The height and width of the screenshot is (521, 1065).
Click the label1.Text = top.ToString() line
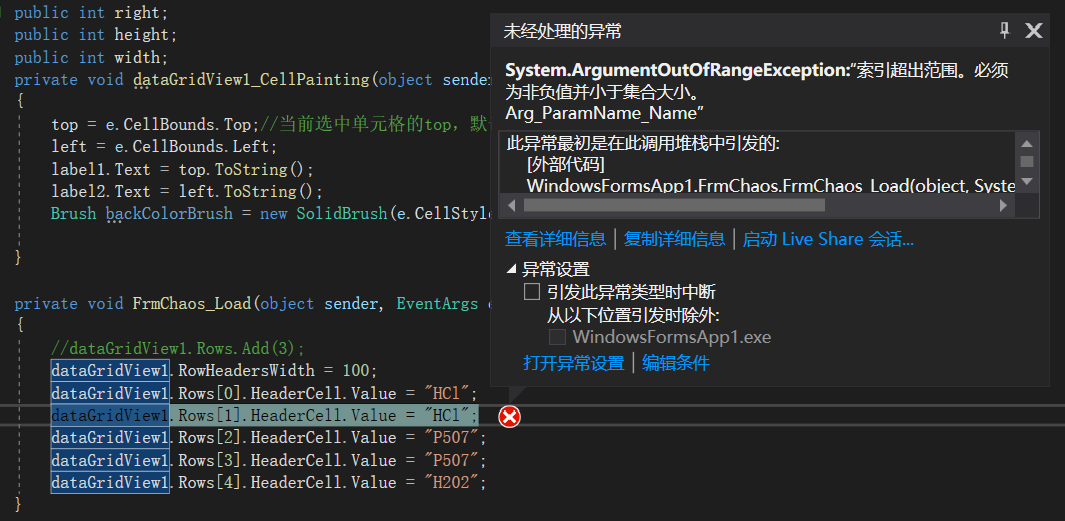182,169
